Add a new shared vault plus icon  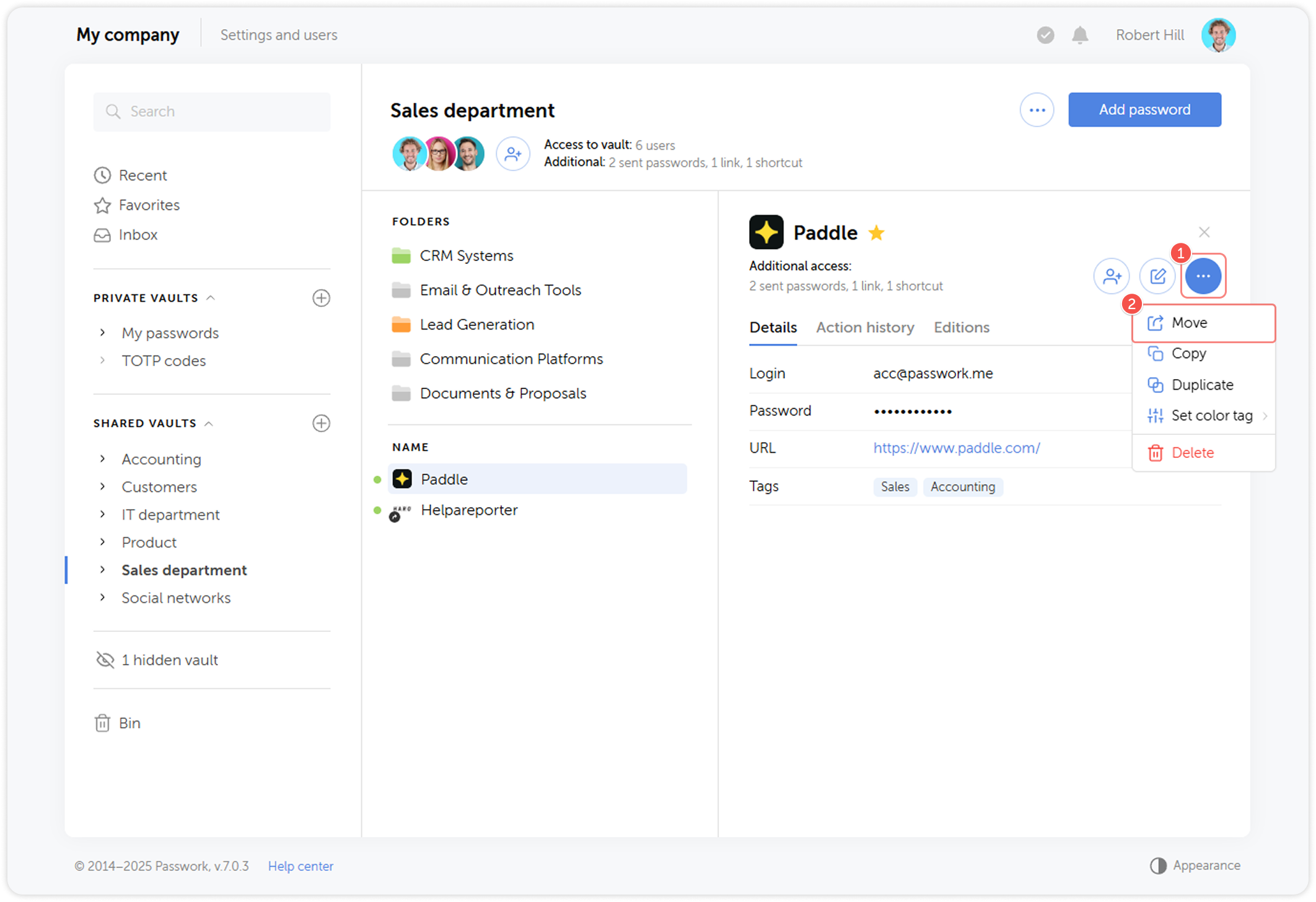click(x=321, y=423)
